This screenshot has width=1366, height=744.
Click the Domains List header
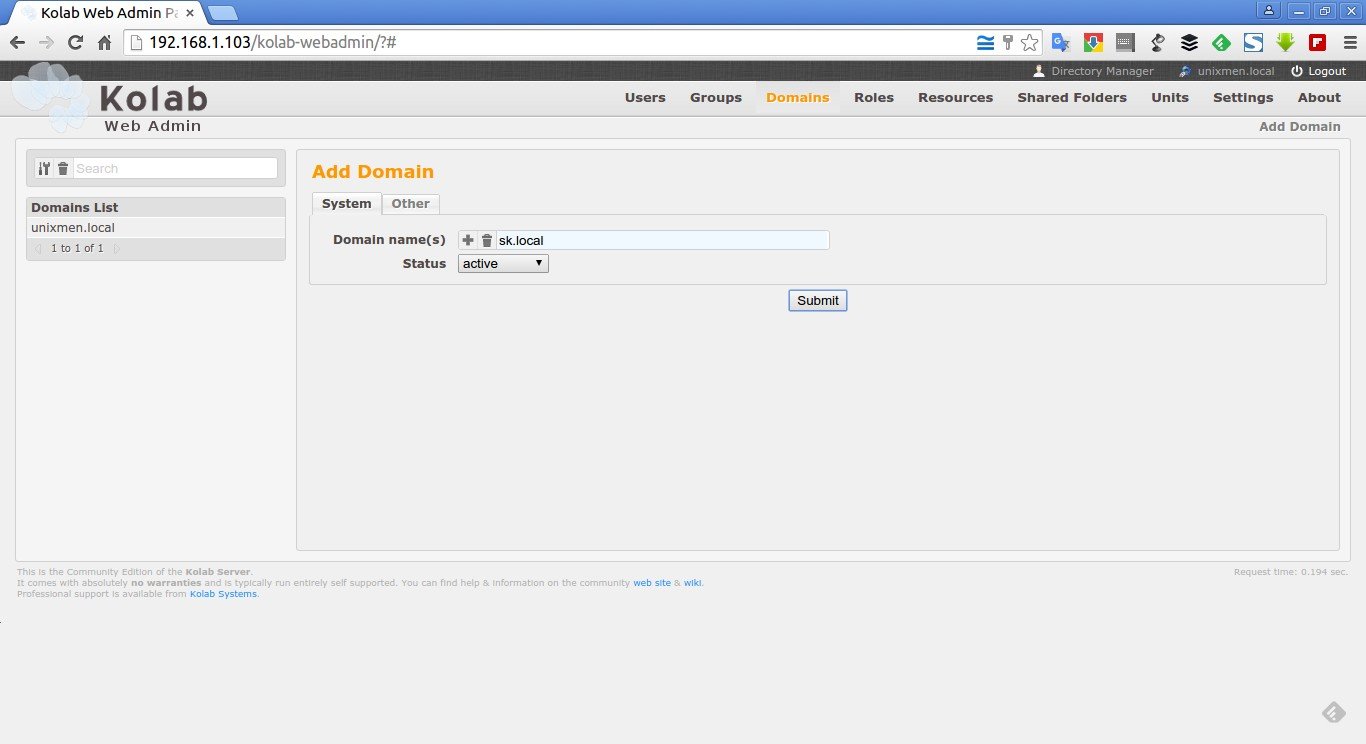point(155,207)
